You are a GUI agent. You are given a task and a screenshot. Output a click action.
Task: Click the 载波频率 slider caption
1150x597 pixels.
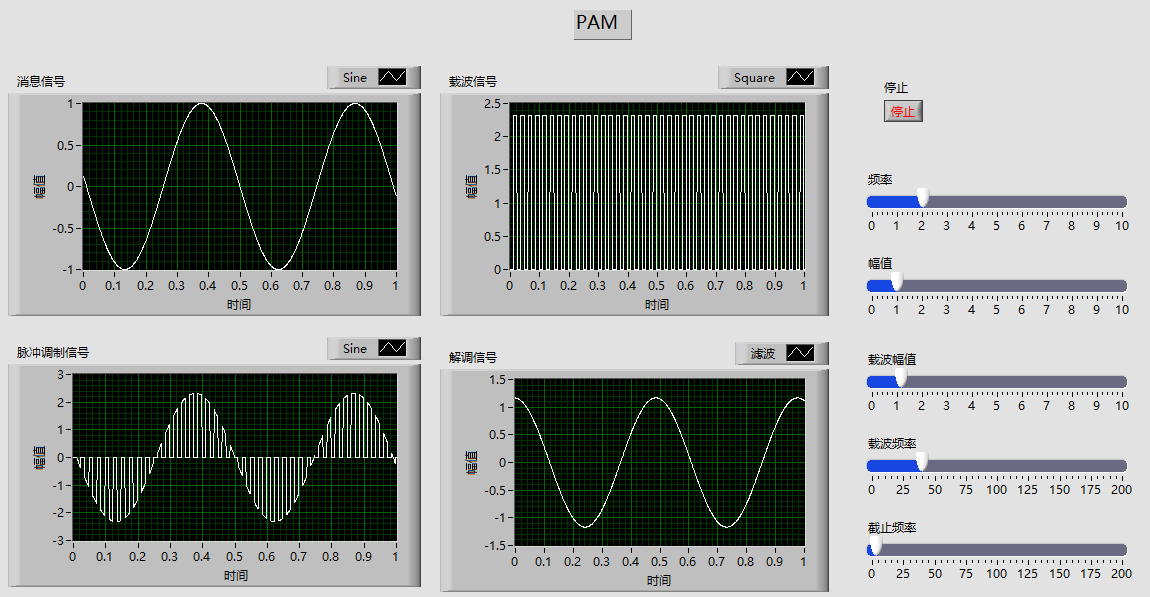point(892,444)
